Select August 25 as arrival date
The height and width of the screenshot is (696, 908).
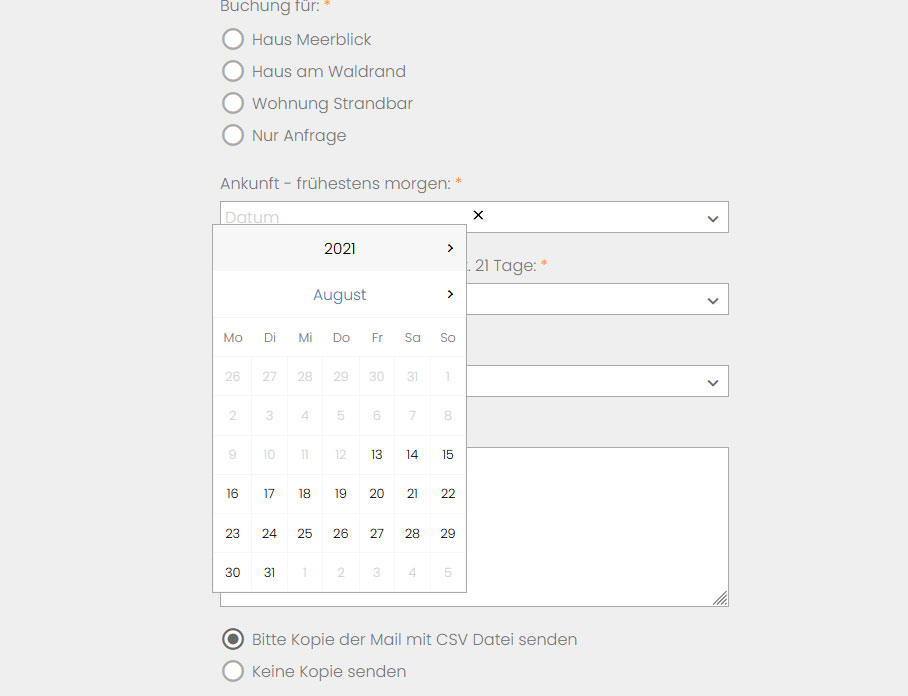(x=305, y=534)
